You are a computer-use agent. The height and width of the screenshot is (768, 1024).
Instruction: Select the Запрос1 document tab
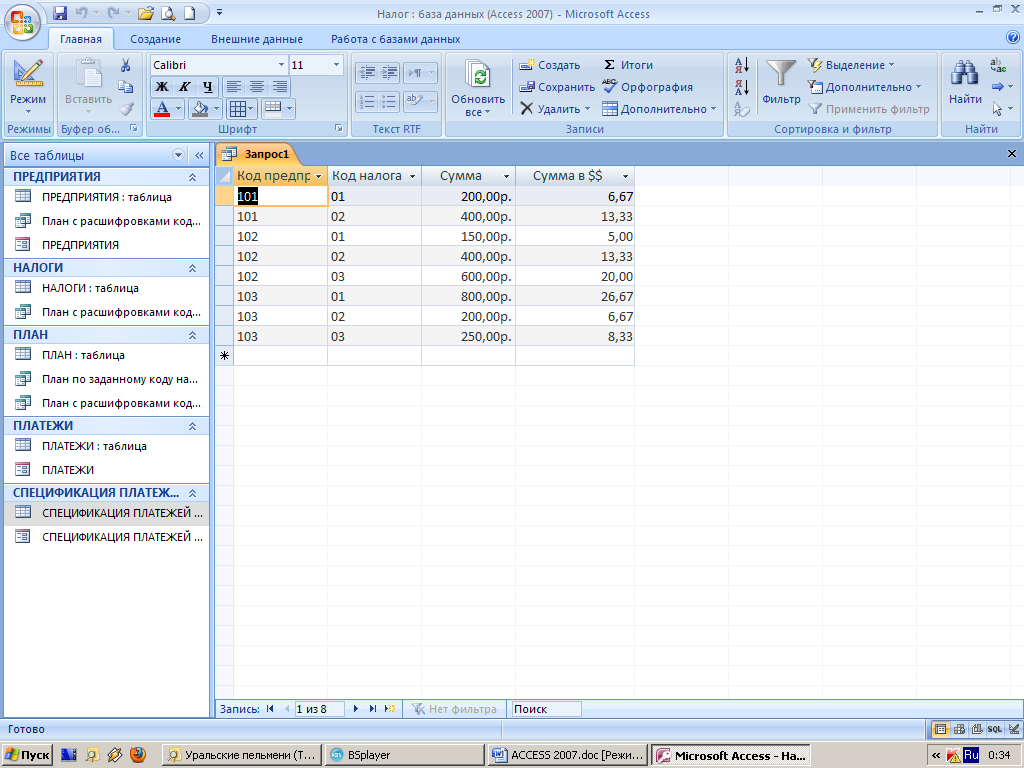[258, 154]
